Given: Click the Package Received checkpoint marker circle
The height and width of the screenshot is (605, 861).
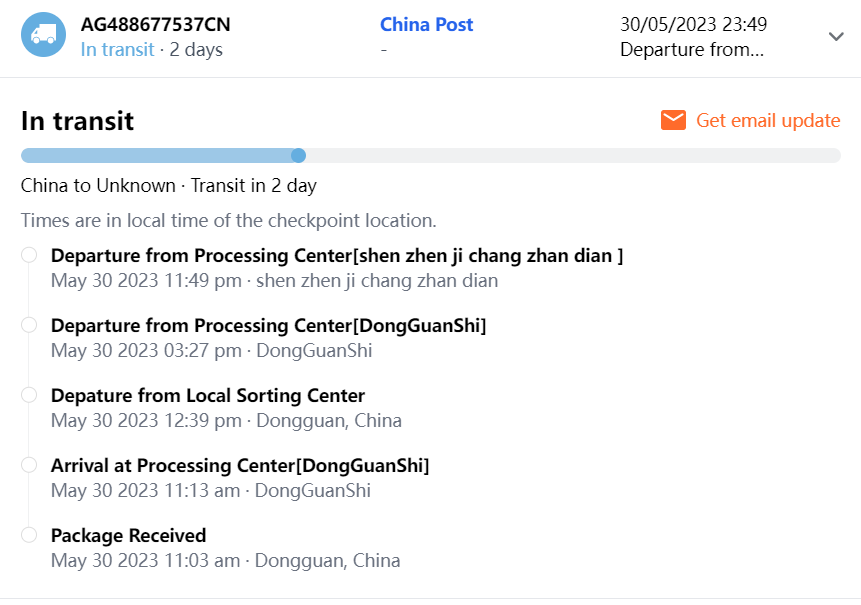Looking at the screenshot, I should (x=29, y=535).
